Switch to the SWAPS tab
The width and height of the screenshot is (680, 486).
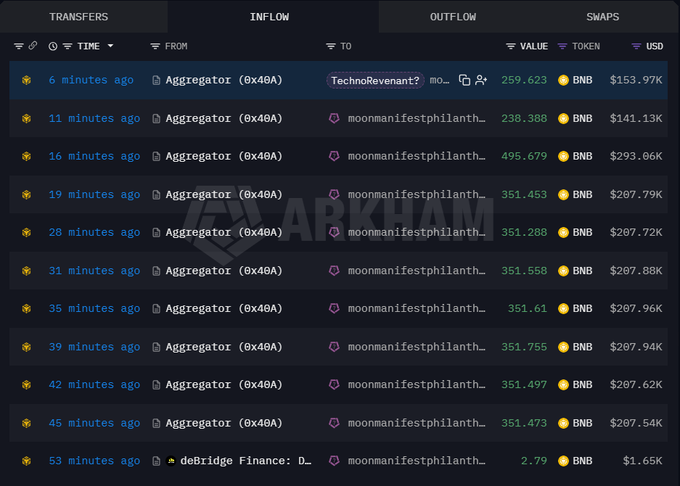pos(602,17)
